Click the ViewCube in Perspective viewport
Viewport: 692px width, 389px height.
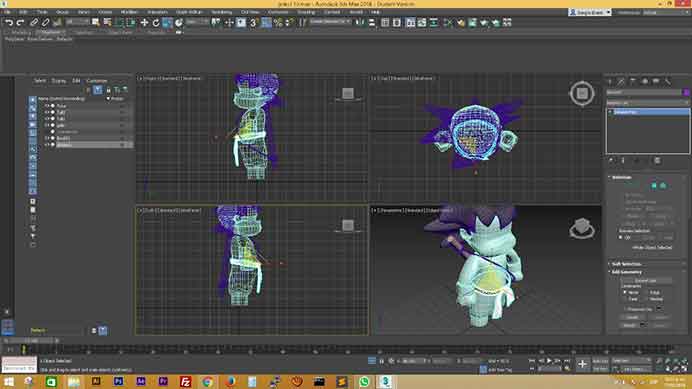click(x=582, y=228)
